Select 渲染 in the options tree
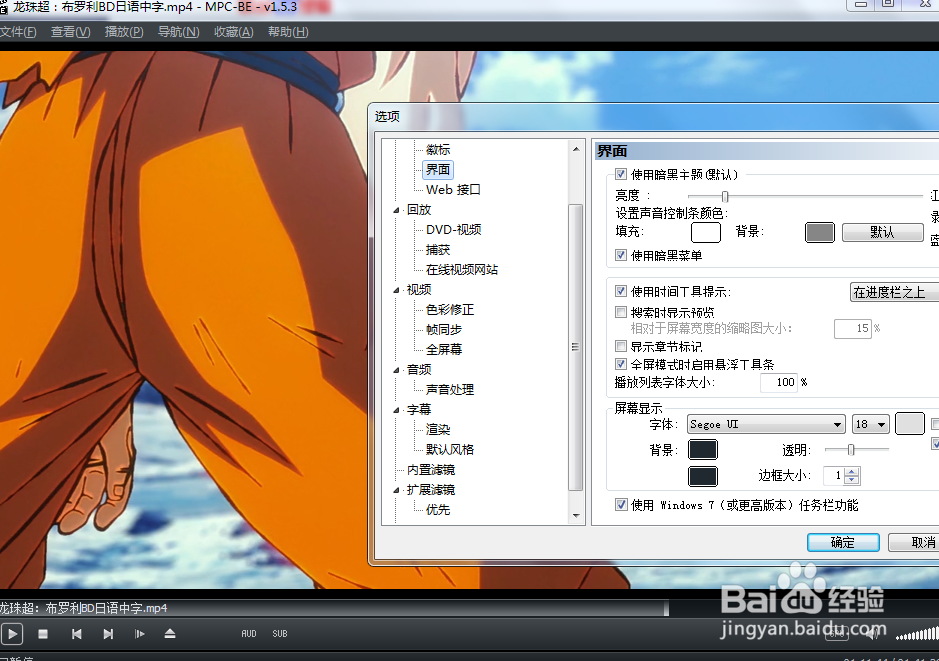The image size is (939, 661). point(438,430)
